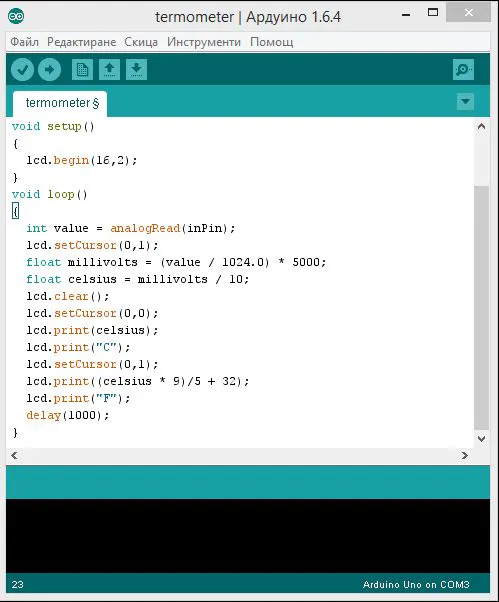Select the termometer sketch tab

(x=60, y=103)
